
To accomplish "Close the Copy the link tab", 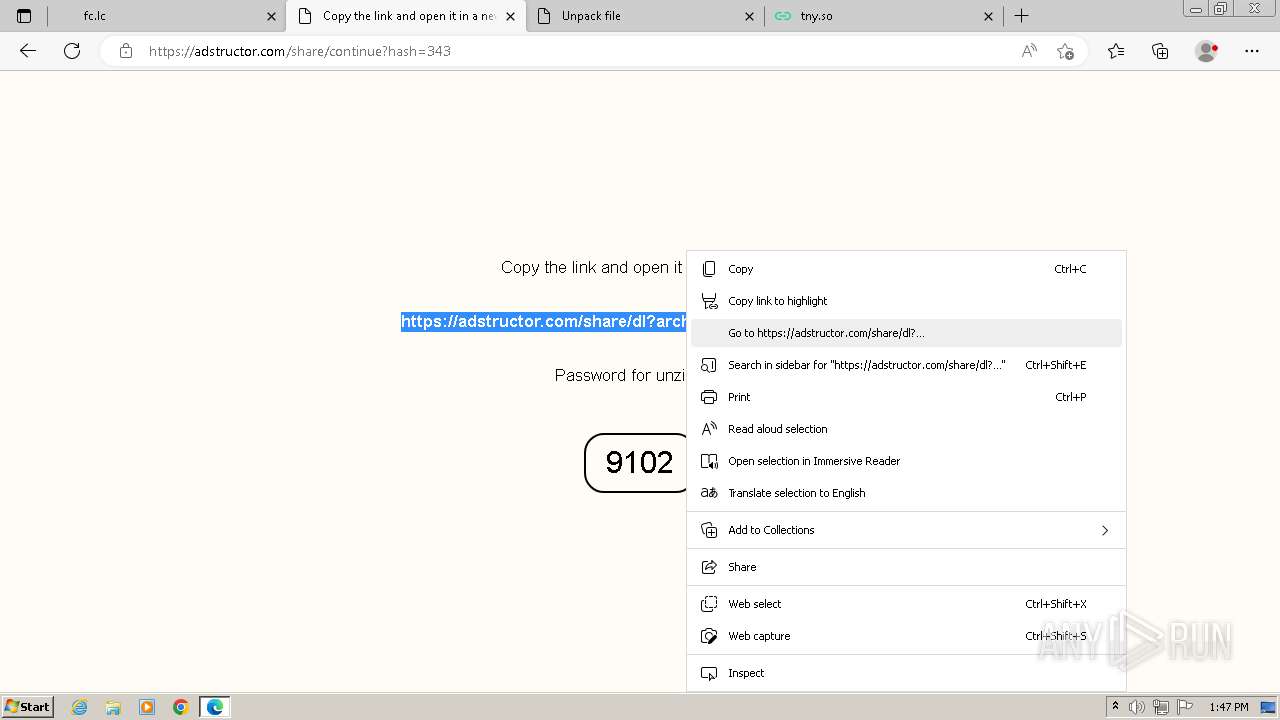I will [x=511, y=16].
